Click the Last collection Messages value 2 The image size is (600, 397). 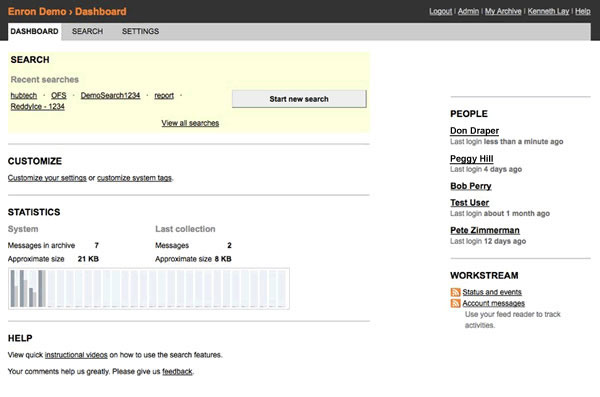tap(229, 245)
